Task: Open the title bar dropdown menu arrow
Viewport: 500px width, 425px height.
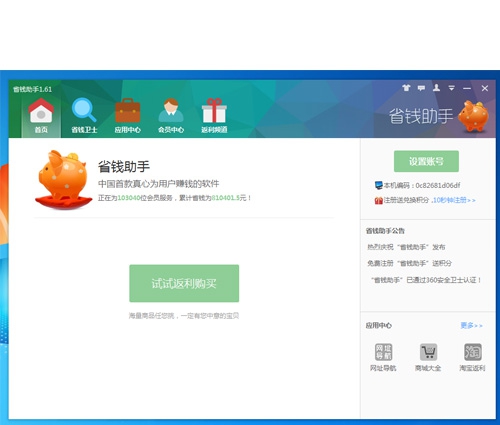Action: pos(451,88)
